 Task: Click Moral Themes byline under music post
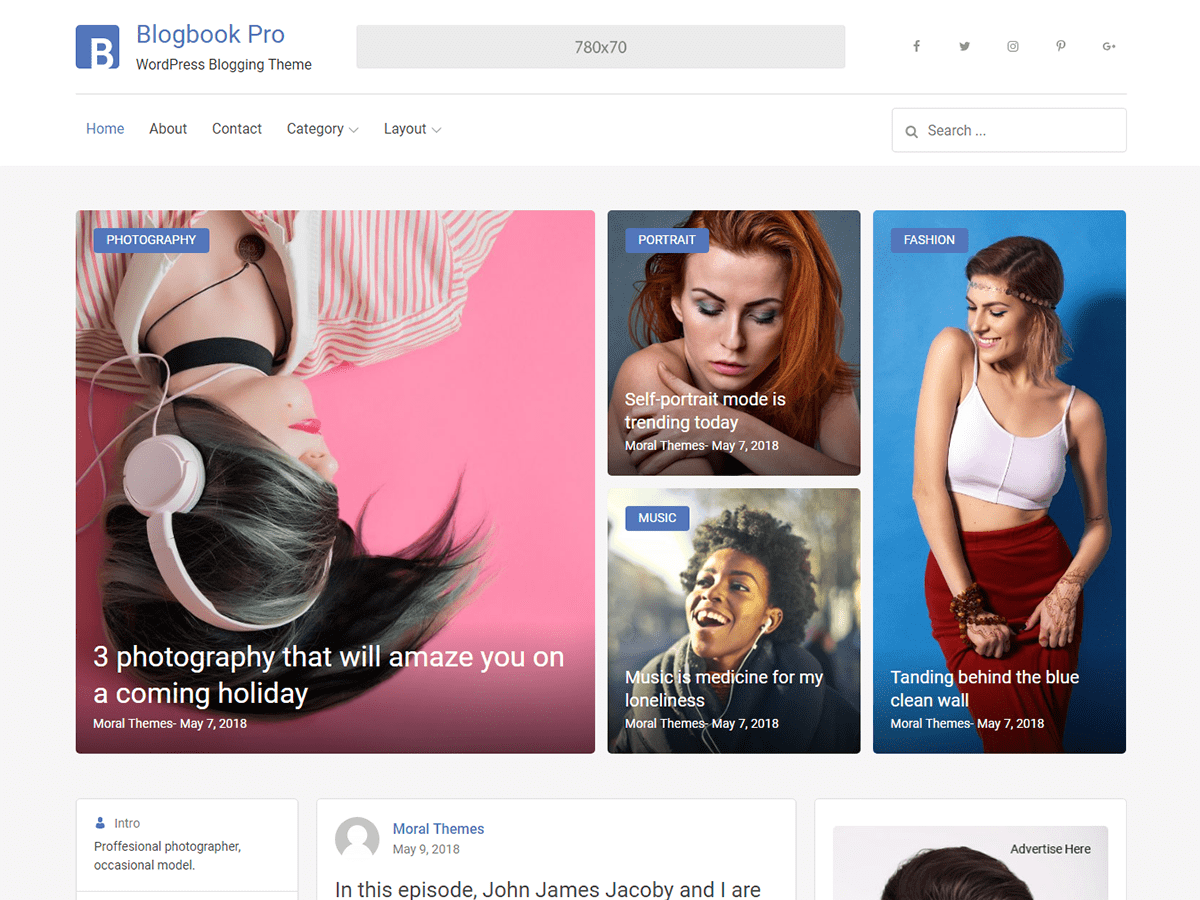(x=664, y=724)
